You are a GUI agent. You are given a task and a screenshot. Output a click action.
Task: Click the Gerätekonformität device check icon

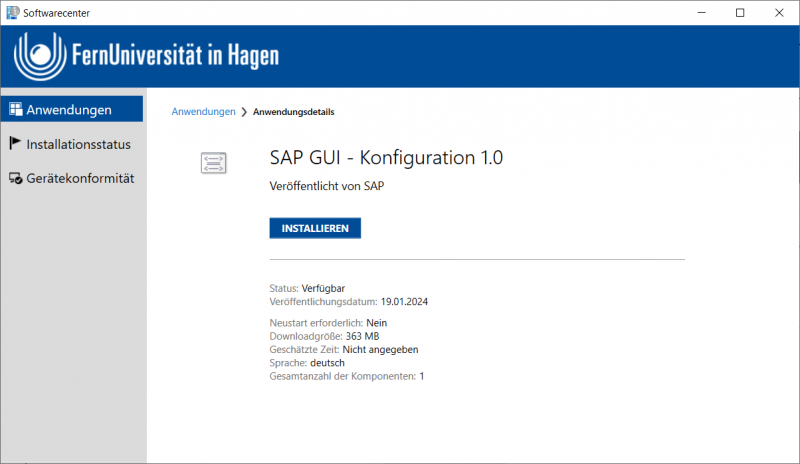(16, 178)
